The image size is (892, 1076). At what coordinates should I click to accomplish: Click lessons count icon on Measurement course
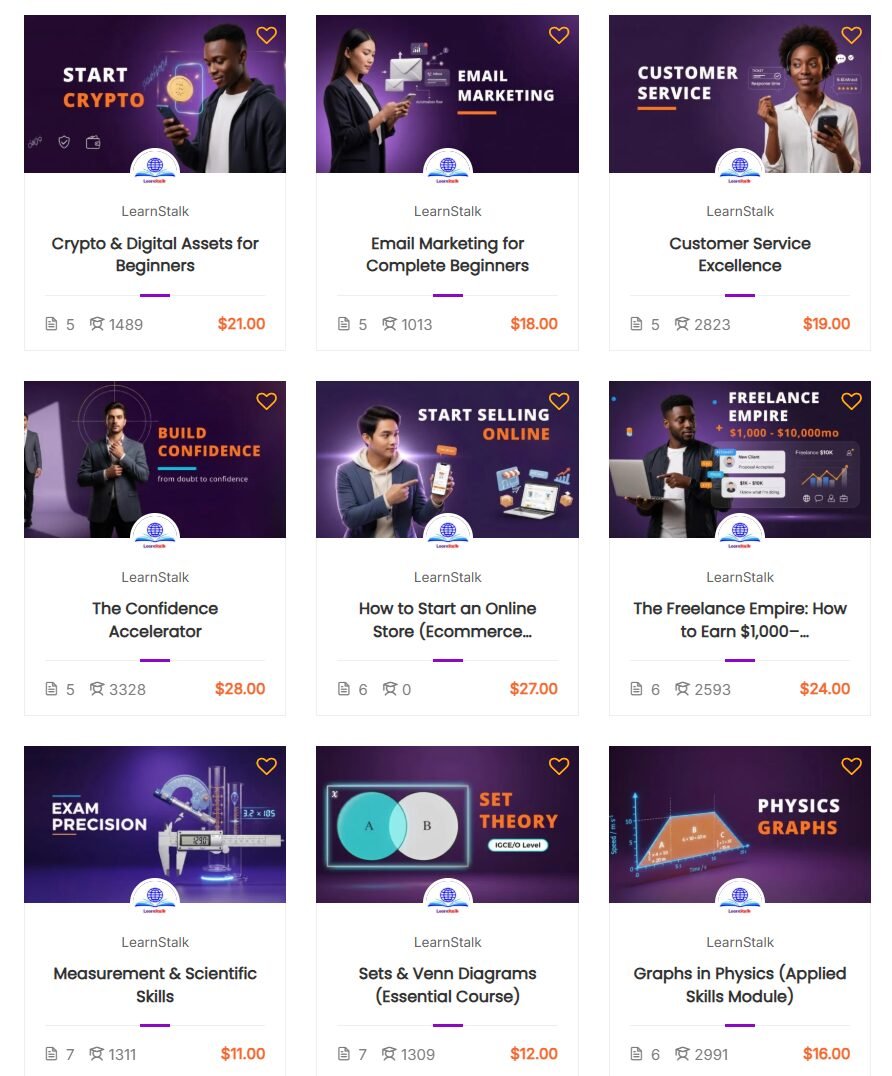coord(52,1054)
